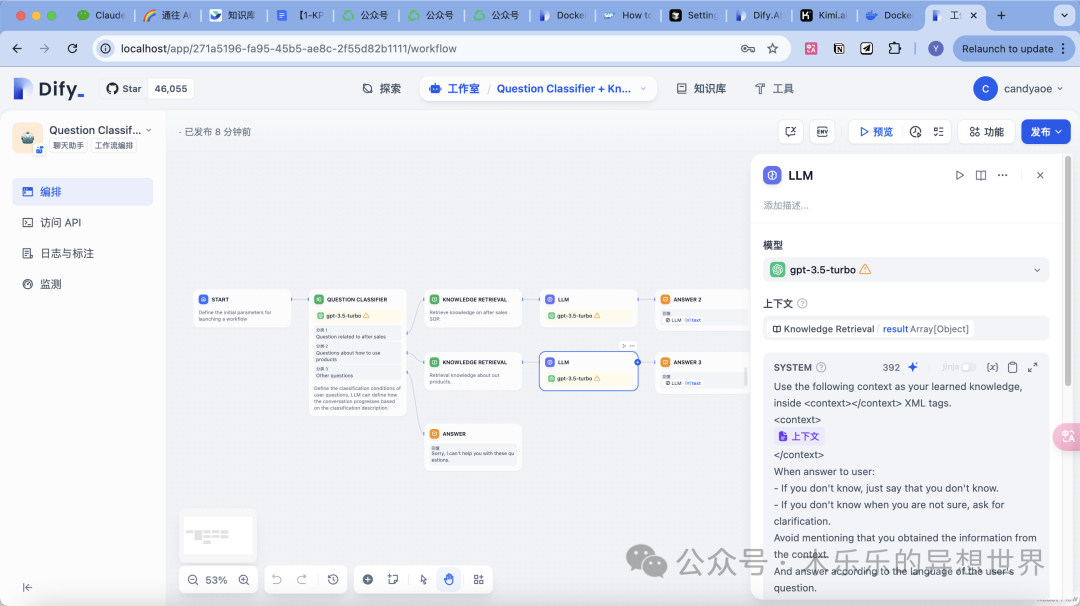
Task: Click Relaunch to update button
Action: [x=1011, y=48]
